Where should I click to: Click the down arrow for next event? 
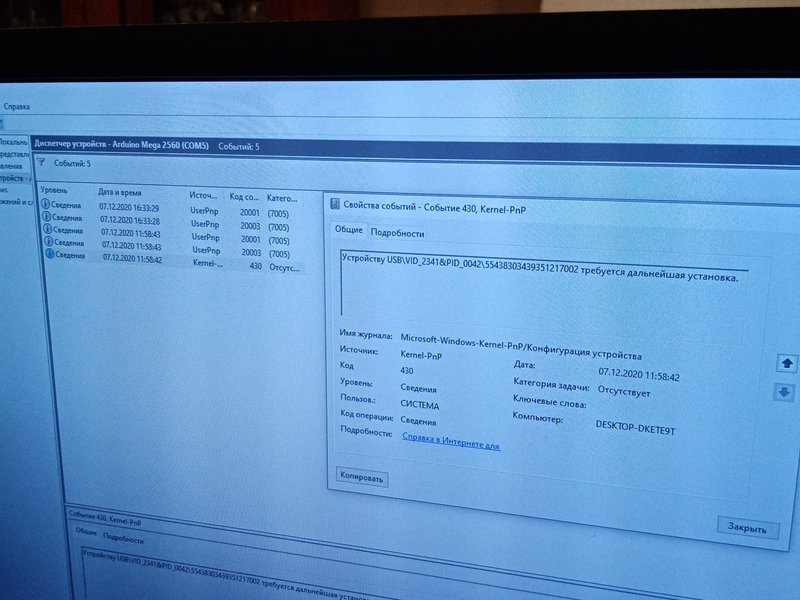coord(786,393)
